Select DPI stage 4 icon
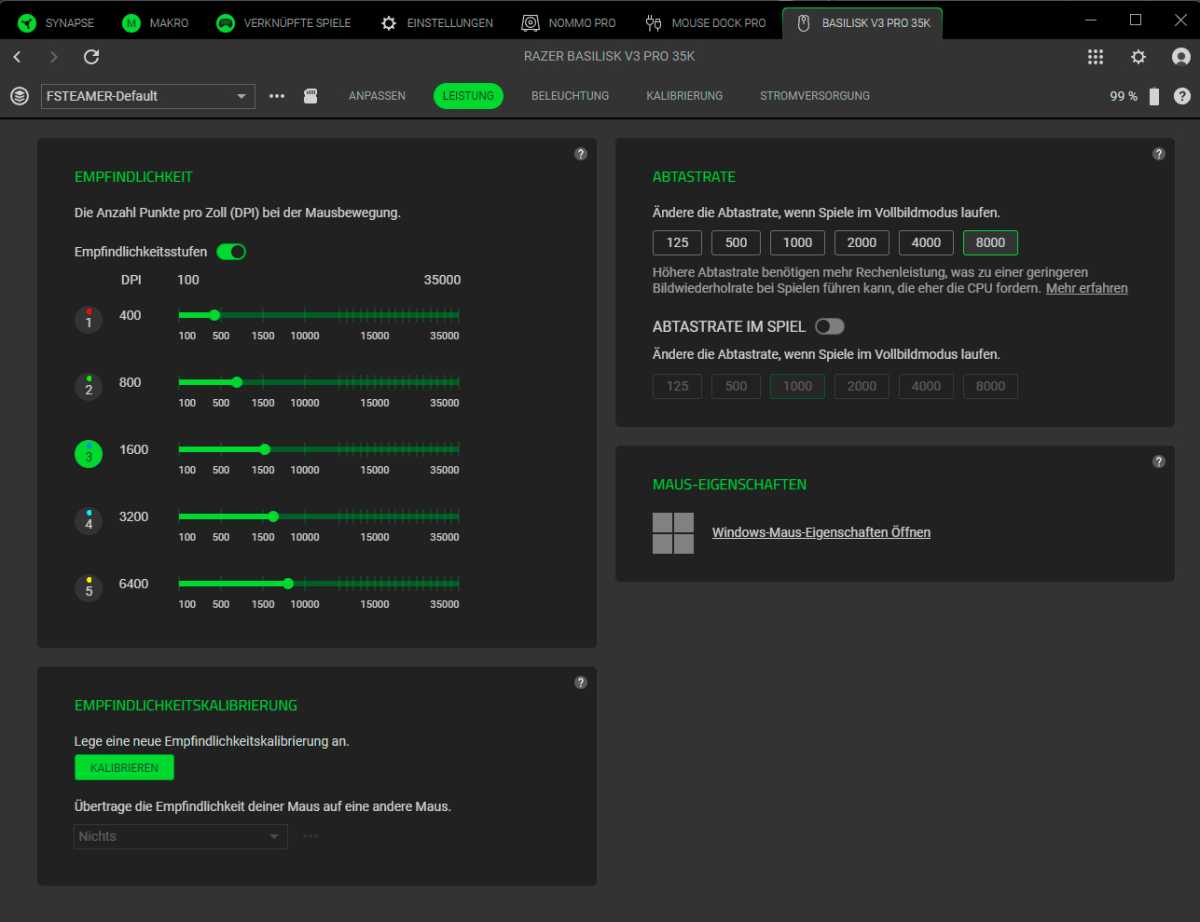1200x922 pixels. click(88, 521)
